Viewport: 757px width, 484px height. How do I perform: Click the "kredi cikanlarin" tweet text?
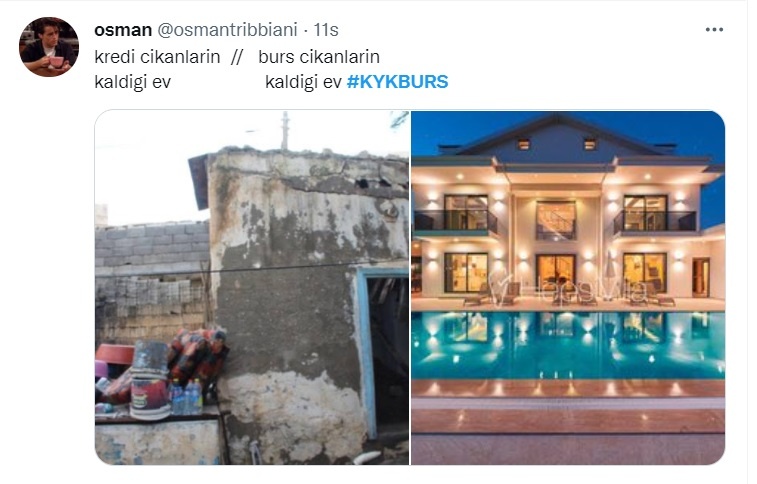pyautogui.click(x=157, y=57)
